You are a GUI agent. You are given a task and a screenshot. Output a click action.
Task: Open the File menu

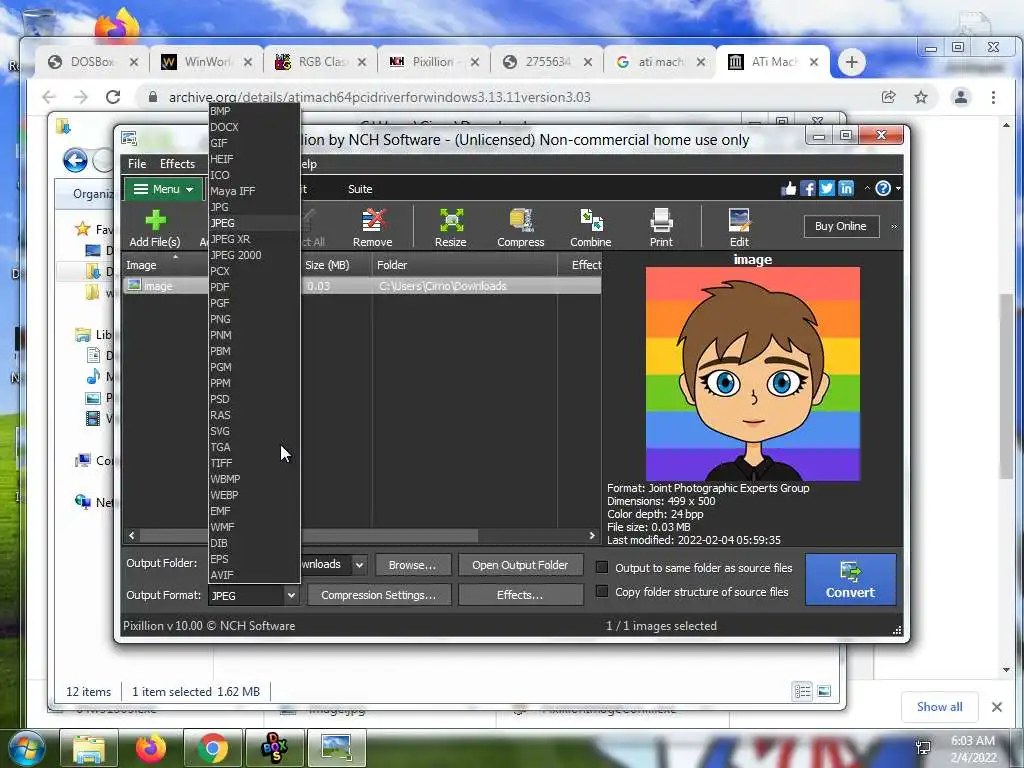pyautogui.click(x=137, y=164)
